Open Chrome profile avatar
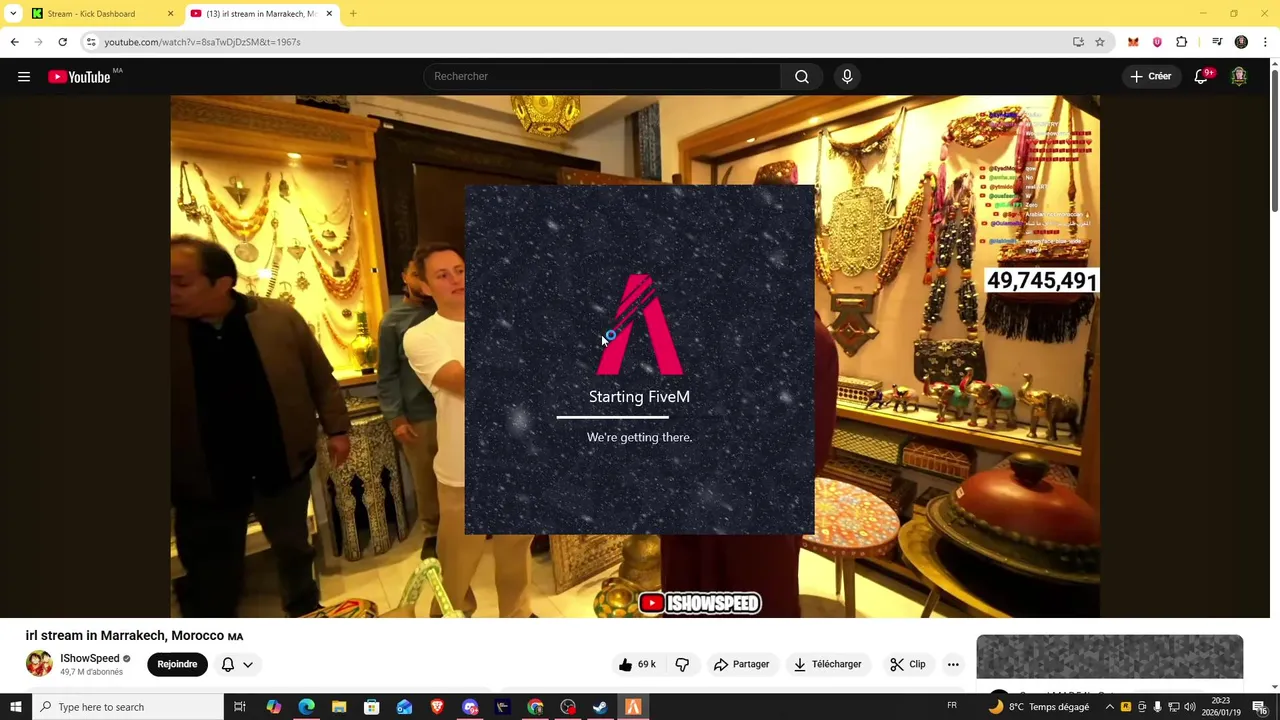This screenshot has width=1280, height=720. [x=1241, y=42]
